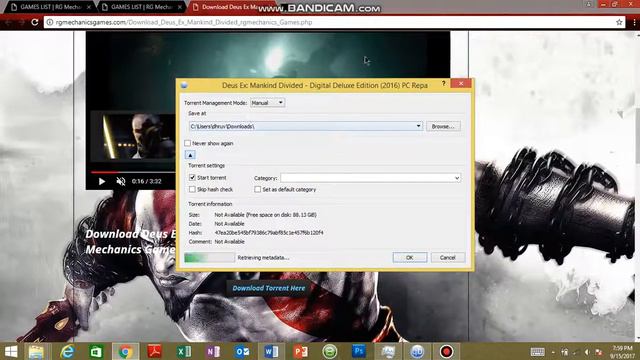Screen dimensions: 640x360
Task: Confirm the torrent with the OK button
Action: click(410, 258)
